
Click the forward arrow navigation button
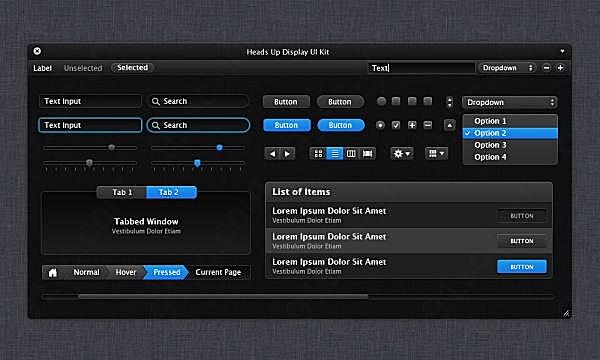click(x=287, y=154)
